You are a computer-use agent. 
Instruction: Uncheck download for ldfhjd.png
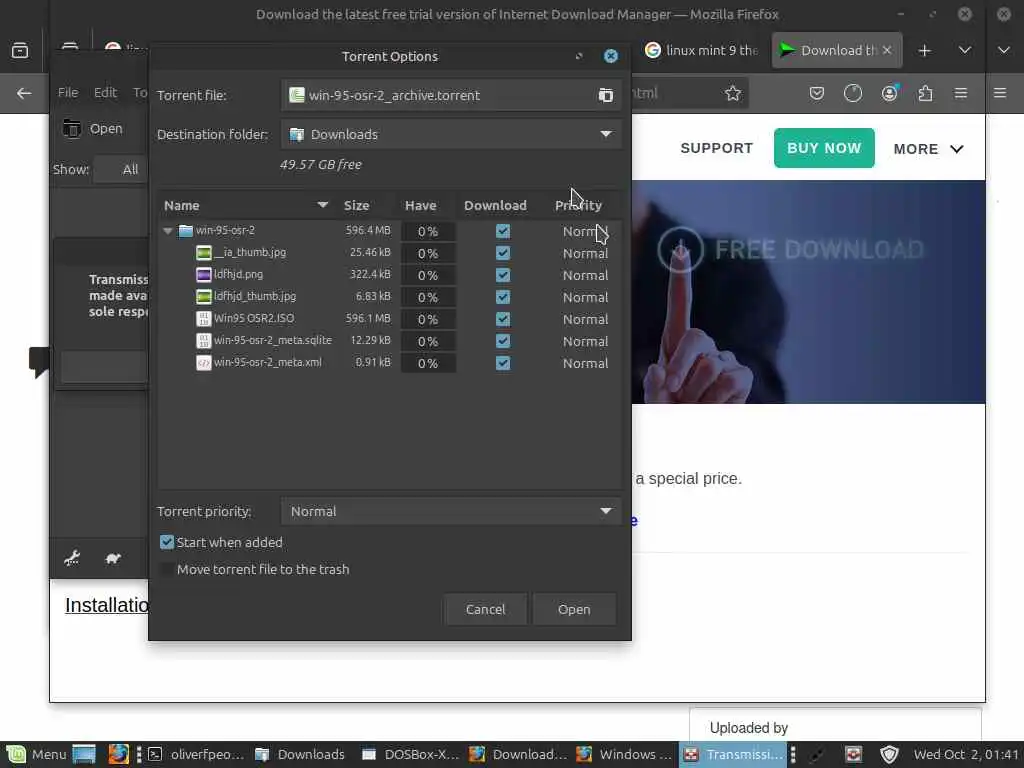point(502,275)
